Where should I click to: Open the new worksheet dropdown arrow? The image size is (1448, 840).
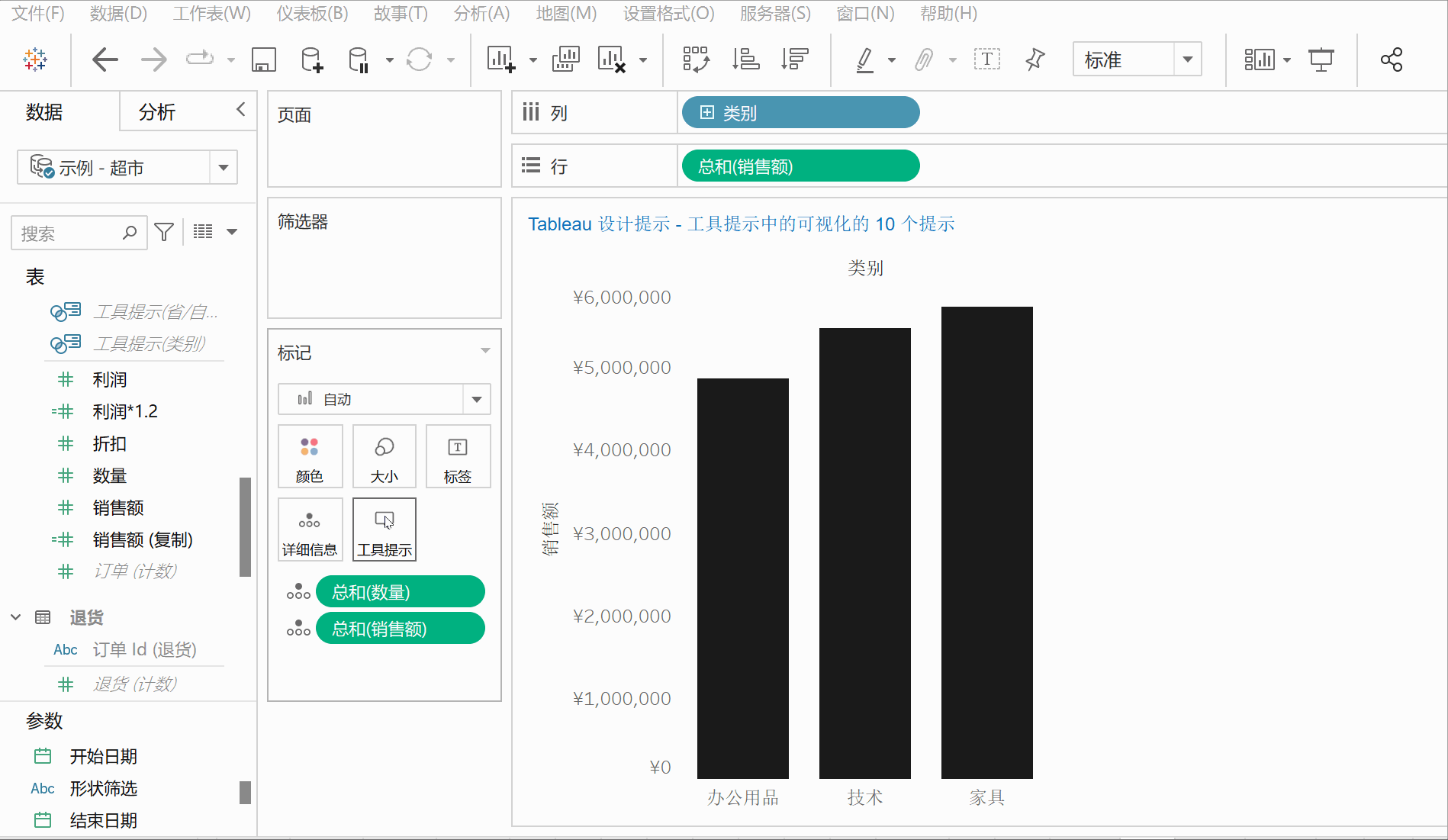533,60
